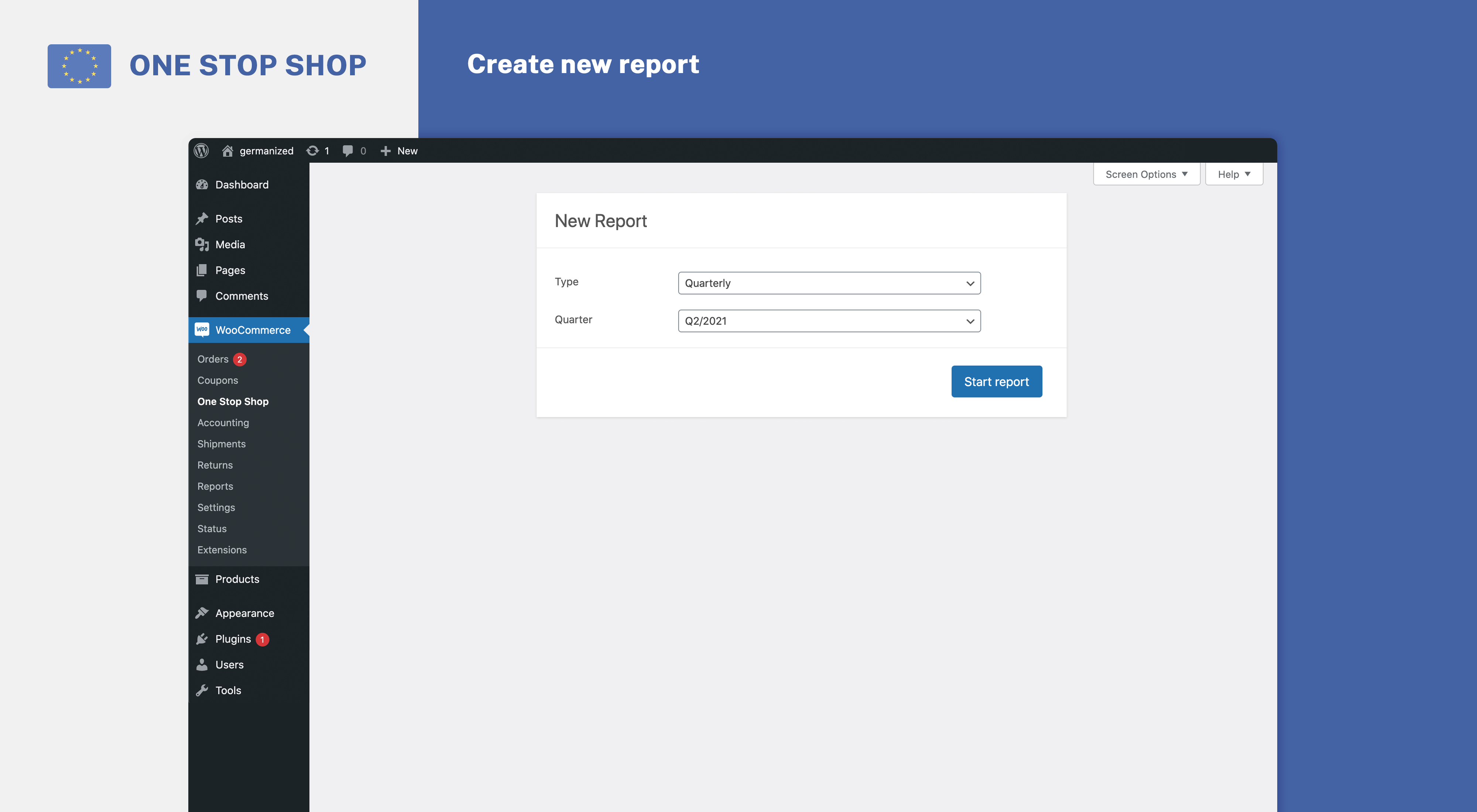The image size is (1477, 812).
Task: Click the Media library icon
Action: [202, 245]
